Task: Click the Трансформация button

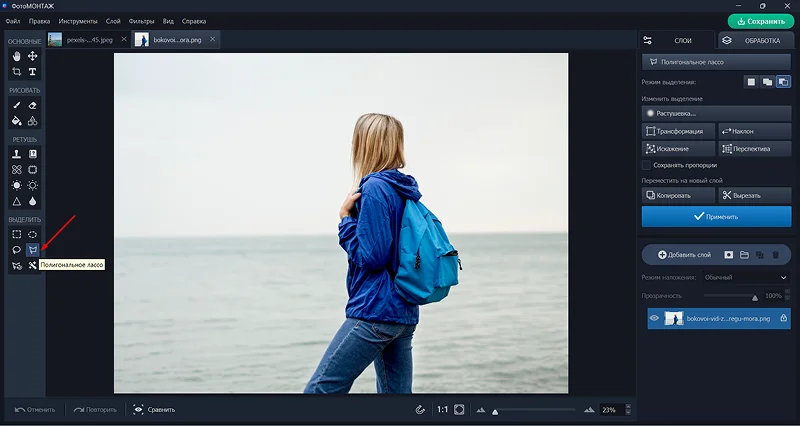Action: (x=678, y=131)
